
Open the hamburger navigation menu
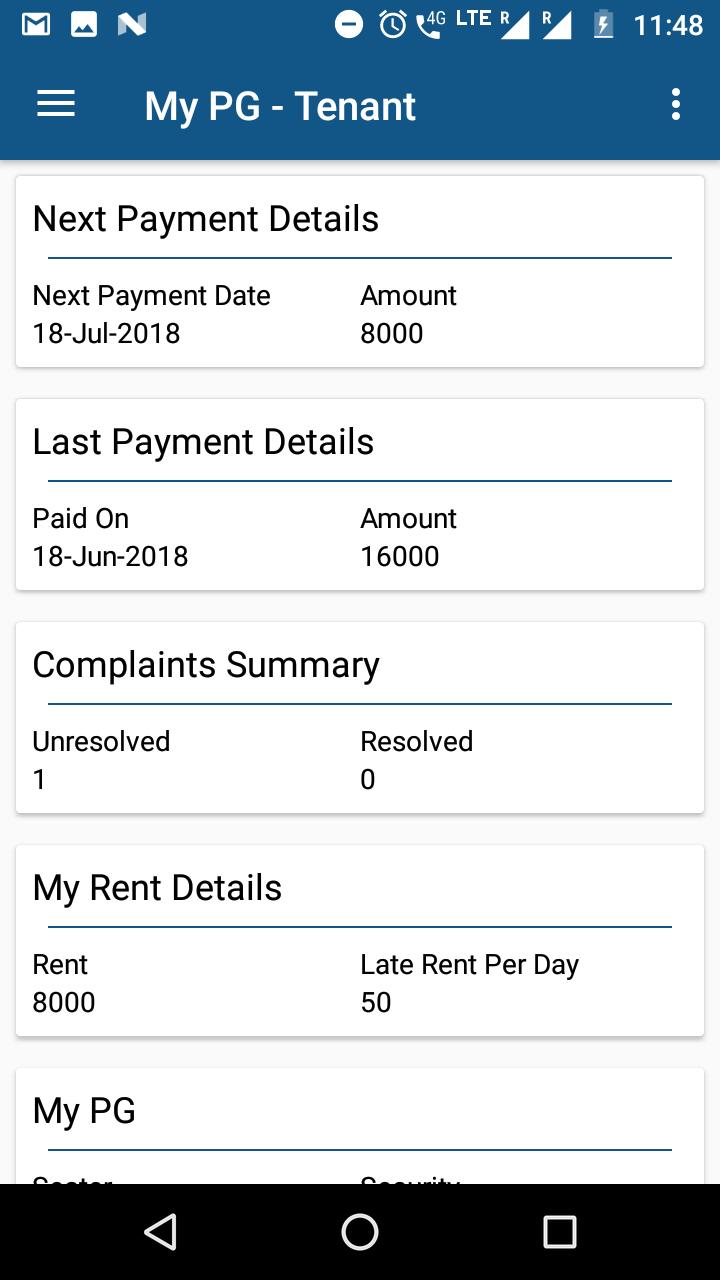pyautogui.click(x=56, y=105)
